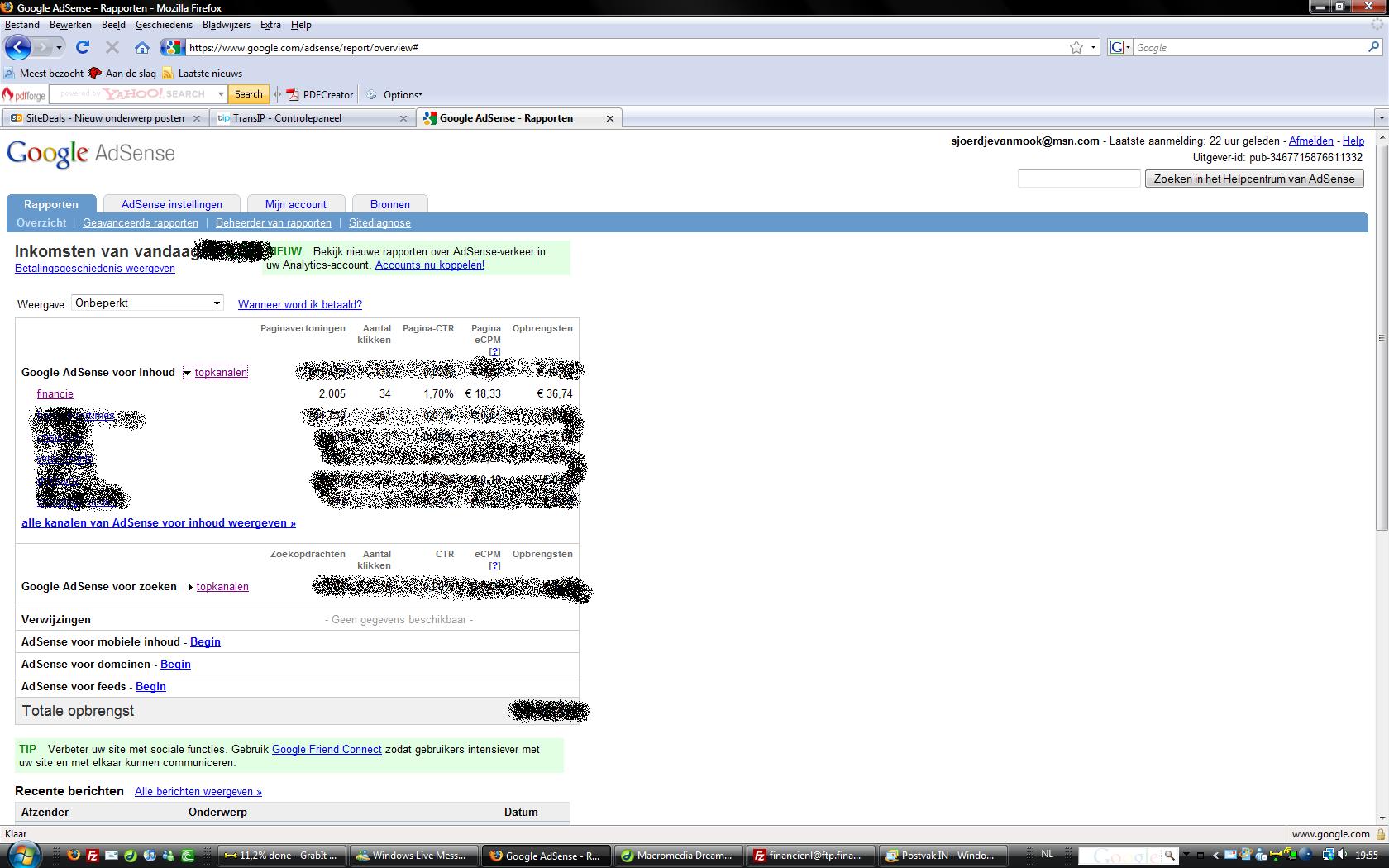Launch Dreamweaver from the quick launch bar
Viewport: 1389px width, 868px height.
131,856
